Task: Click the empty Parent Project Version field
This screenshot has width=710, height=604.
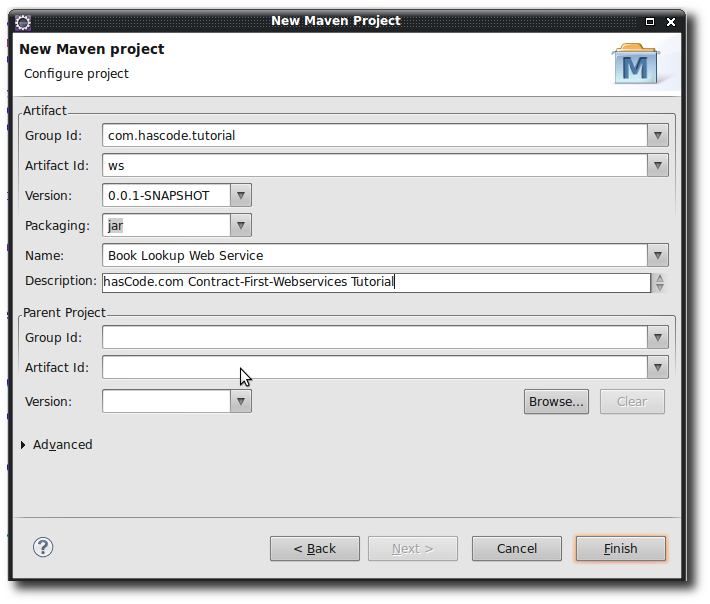Action: point(167,401)
